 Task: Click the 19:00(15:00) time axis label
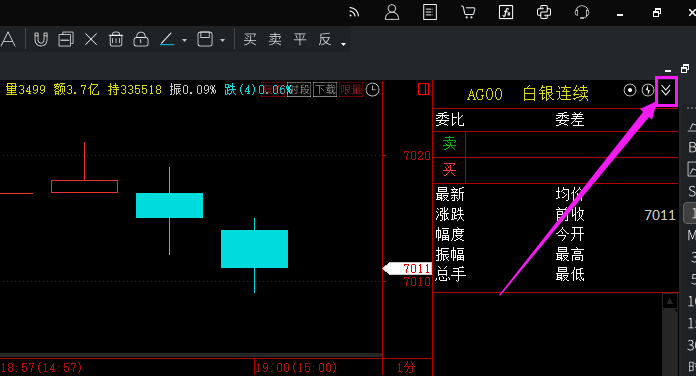tap(296, 368)
